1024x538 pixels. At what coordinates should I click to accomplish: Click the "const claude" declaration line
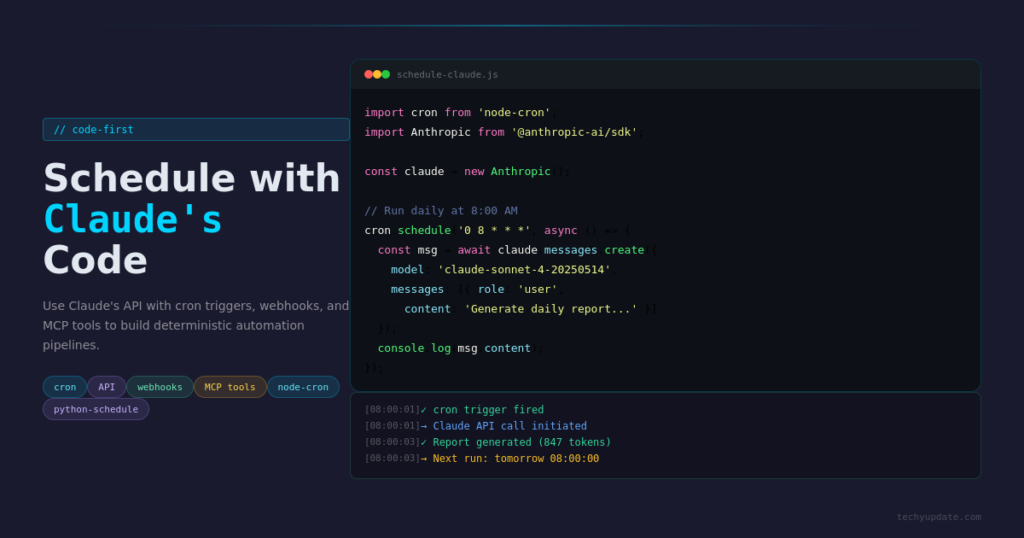(x=467, y=171)
